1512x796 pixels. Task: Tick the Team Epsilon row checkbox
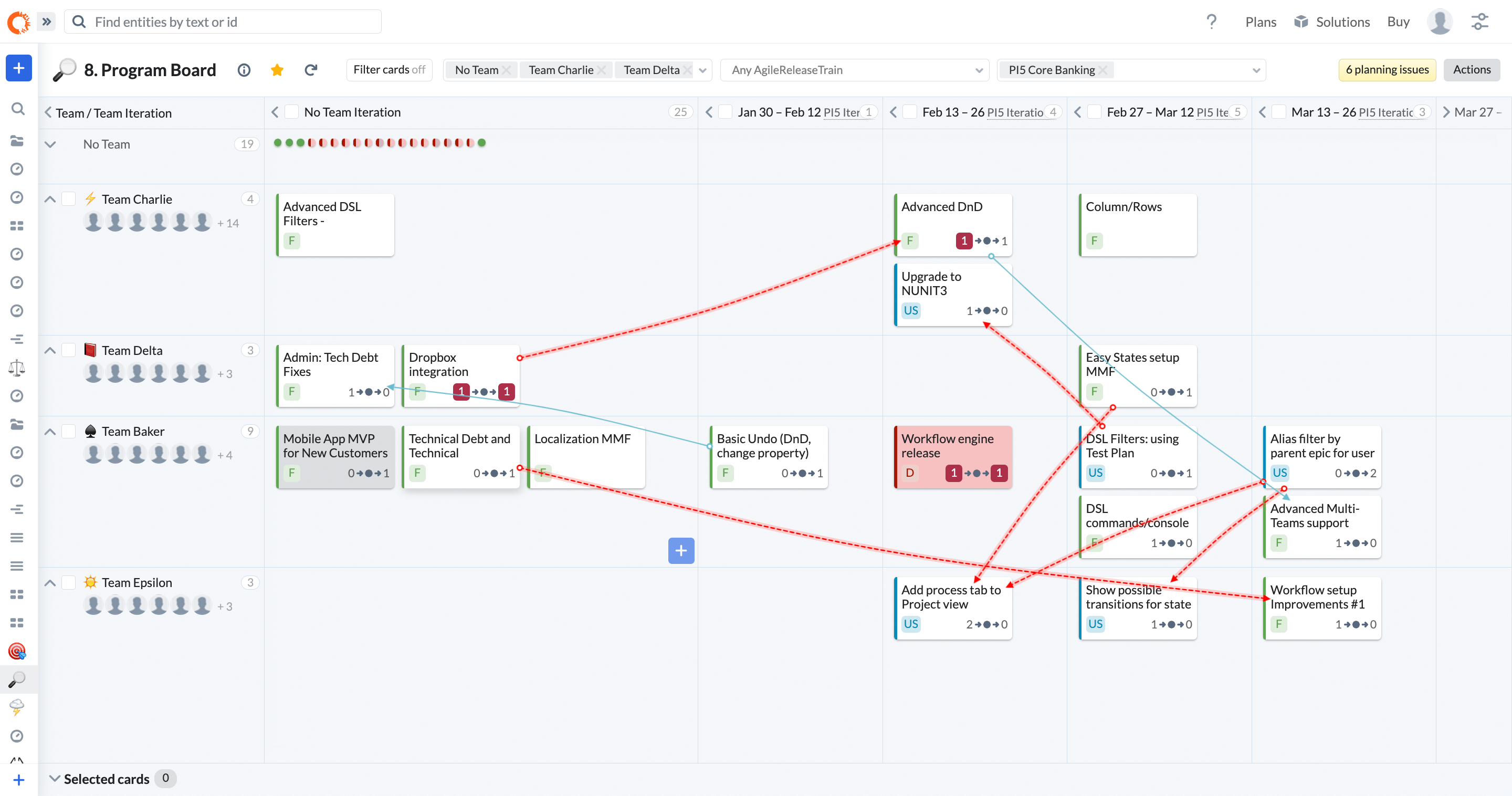click(69, 582)
